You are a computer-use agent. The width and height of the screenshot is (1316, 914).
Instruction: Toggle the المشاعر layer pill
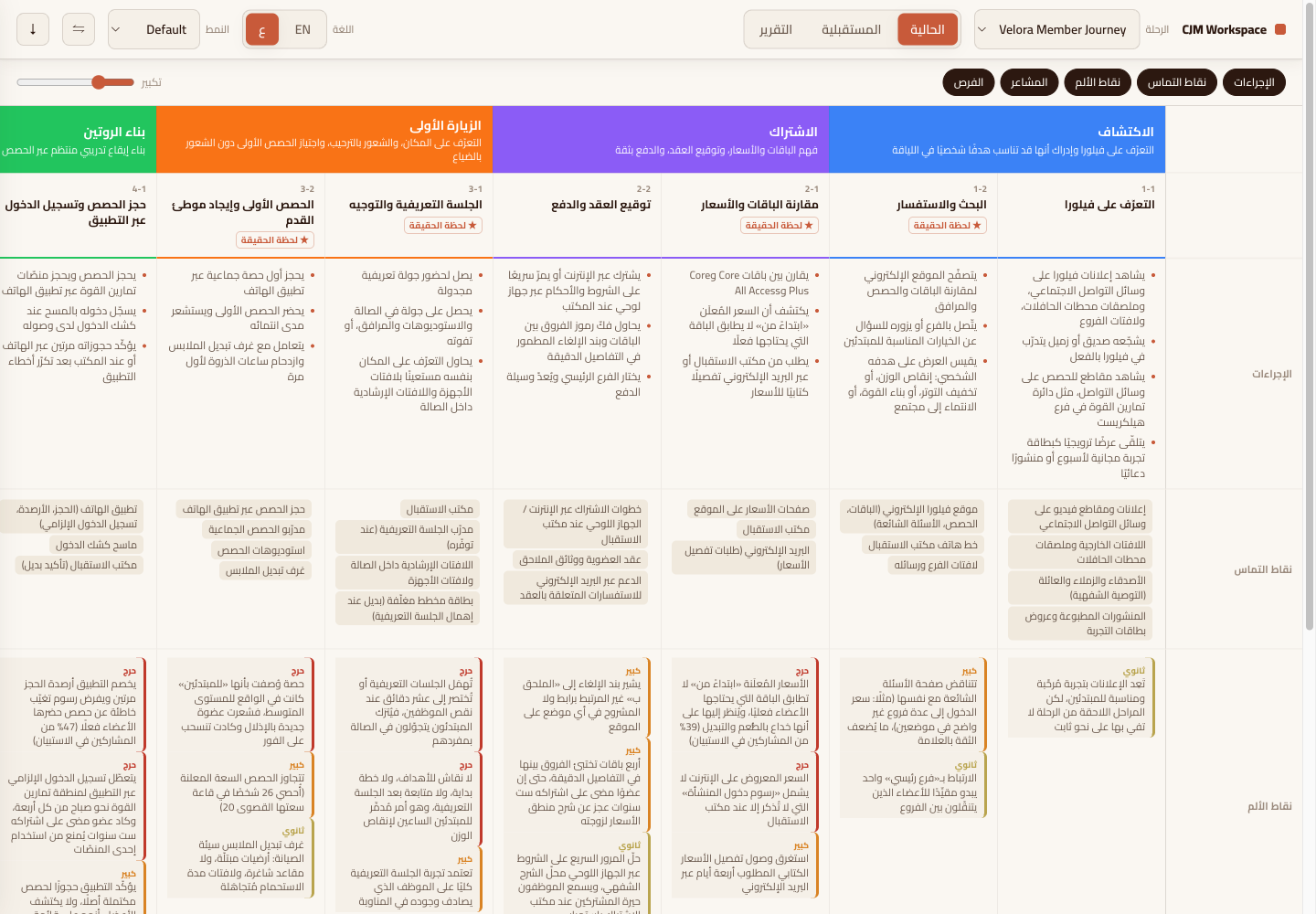pyautogui.click(x=1029, y=82)
